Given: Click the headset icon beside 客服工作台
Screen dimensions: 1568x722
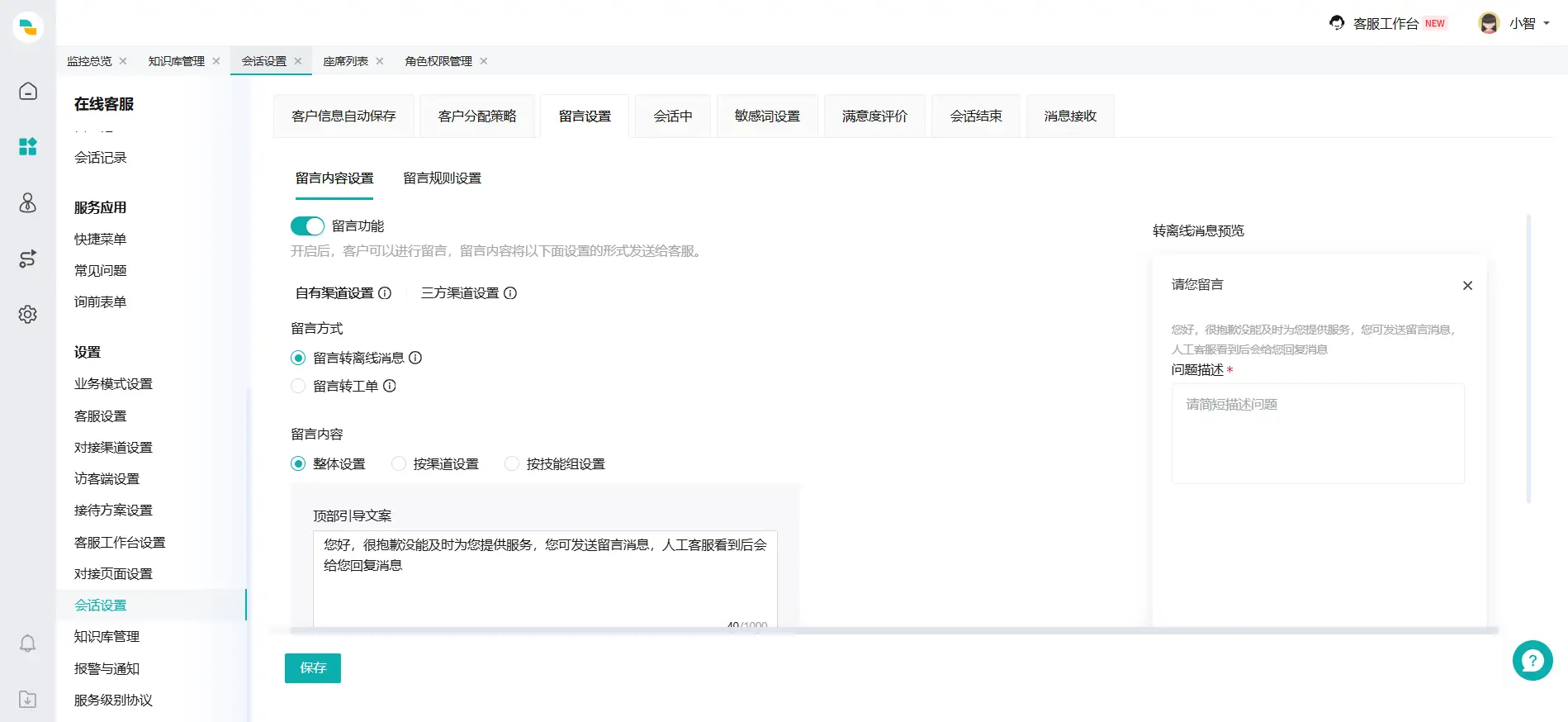Looking at the screenshot, I should (1337, 23).
